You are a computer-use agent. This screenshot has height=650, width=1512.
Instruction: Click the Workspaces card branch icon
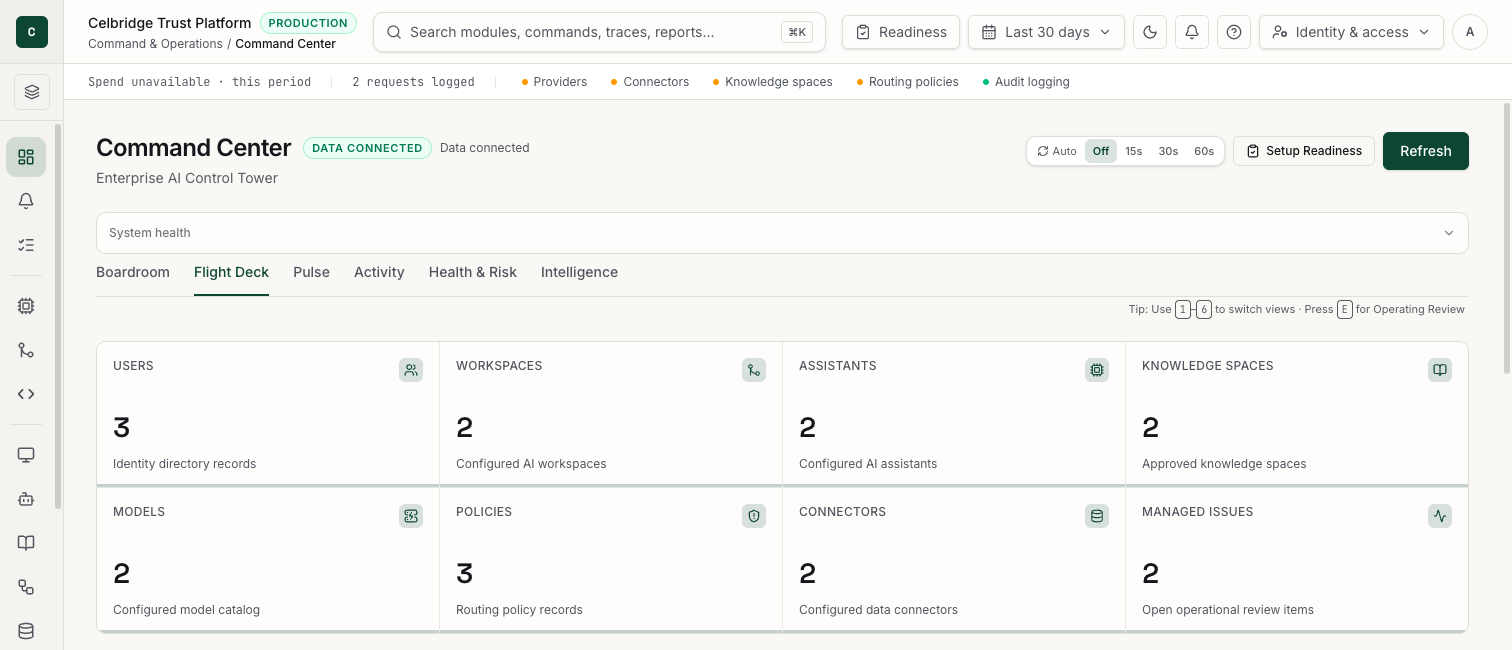coord(754,370)
